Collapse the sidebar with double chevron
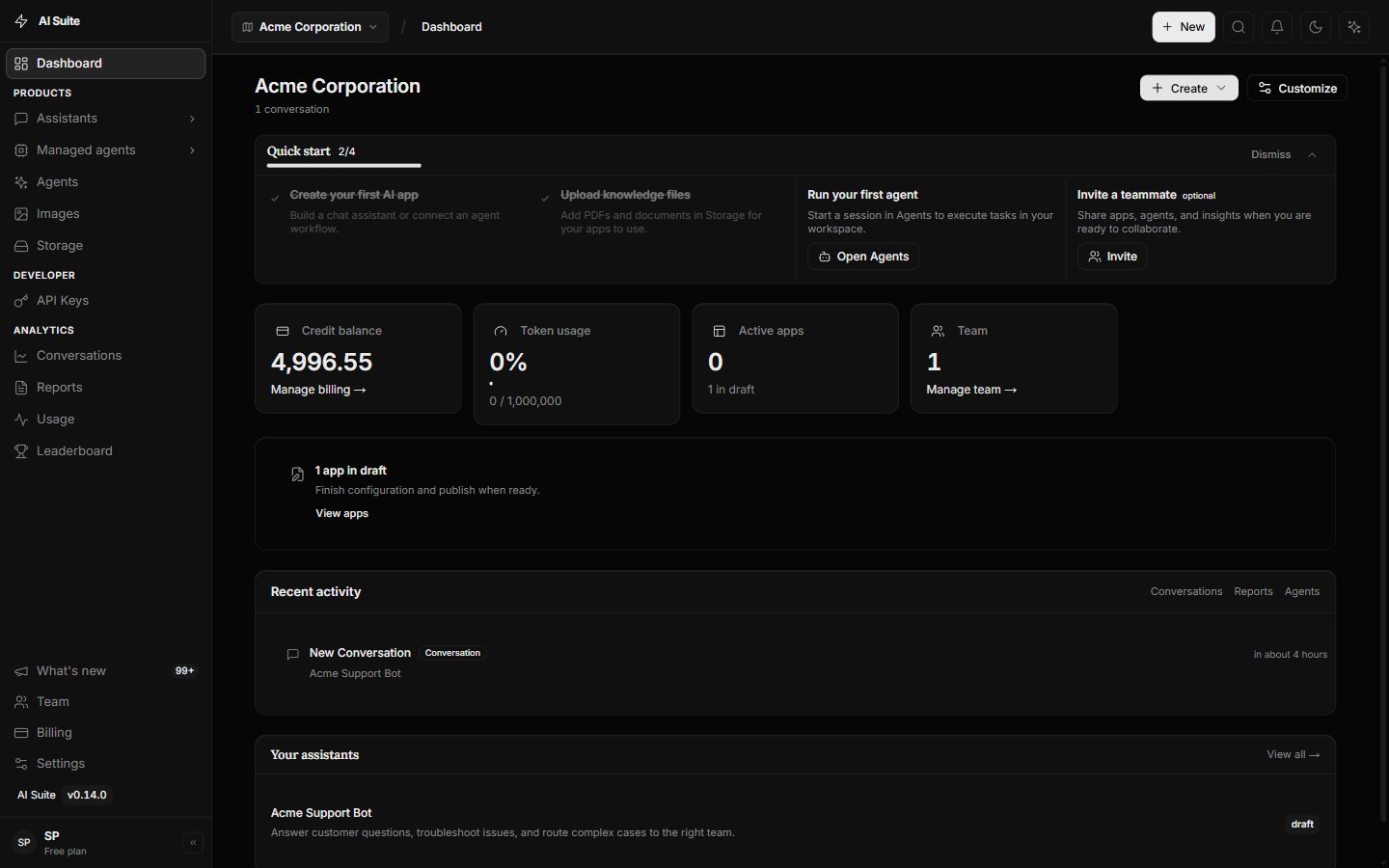1389x868 pixels. pyautogui.click(x=193, y=843)
